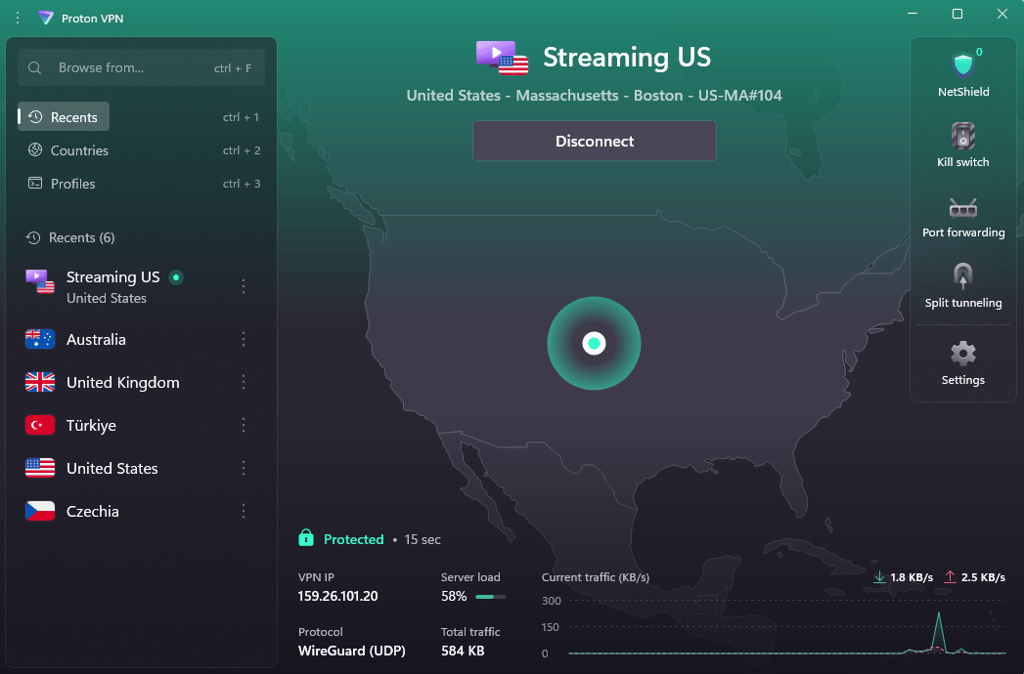Minimize the Proton VPN window
Screen dimensions: 1024x674
(x=912, y=14)
